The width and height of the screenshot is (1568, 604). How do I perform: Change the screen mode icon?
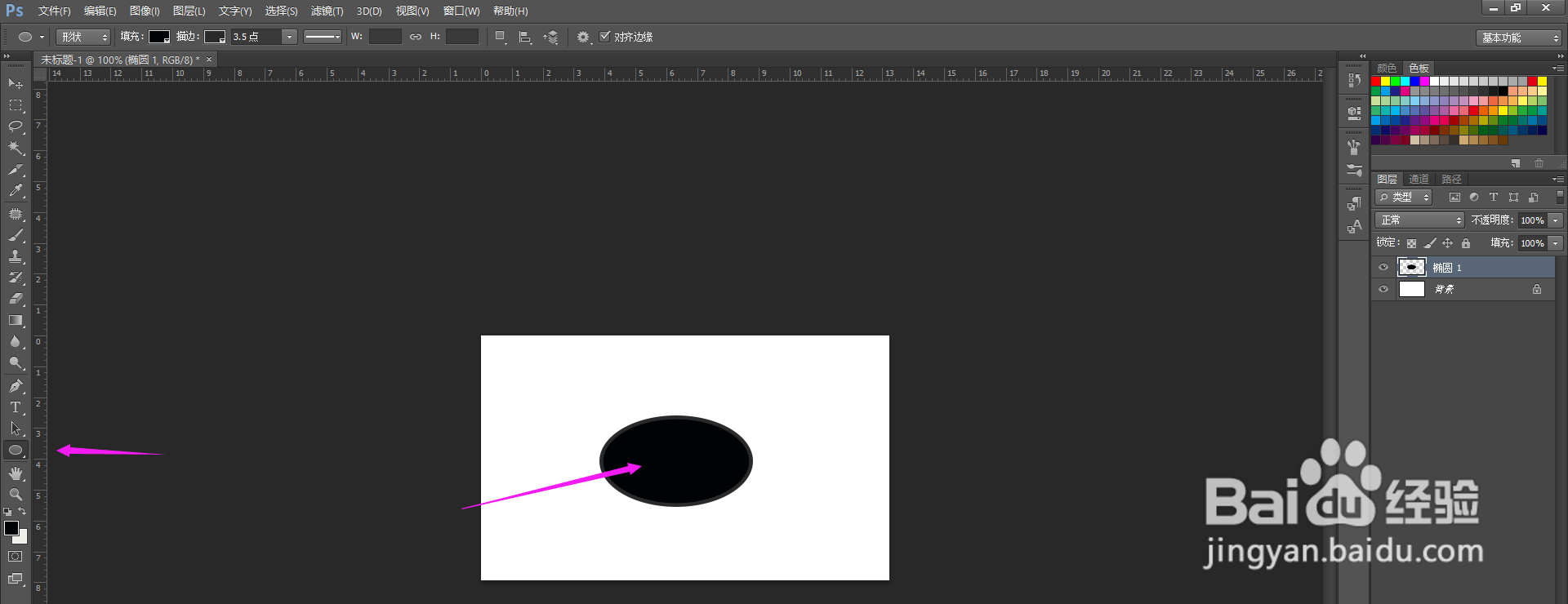click(x=16, y=579)
